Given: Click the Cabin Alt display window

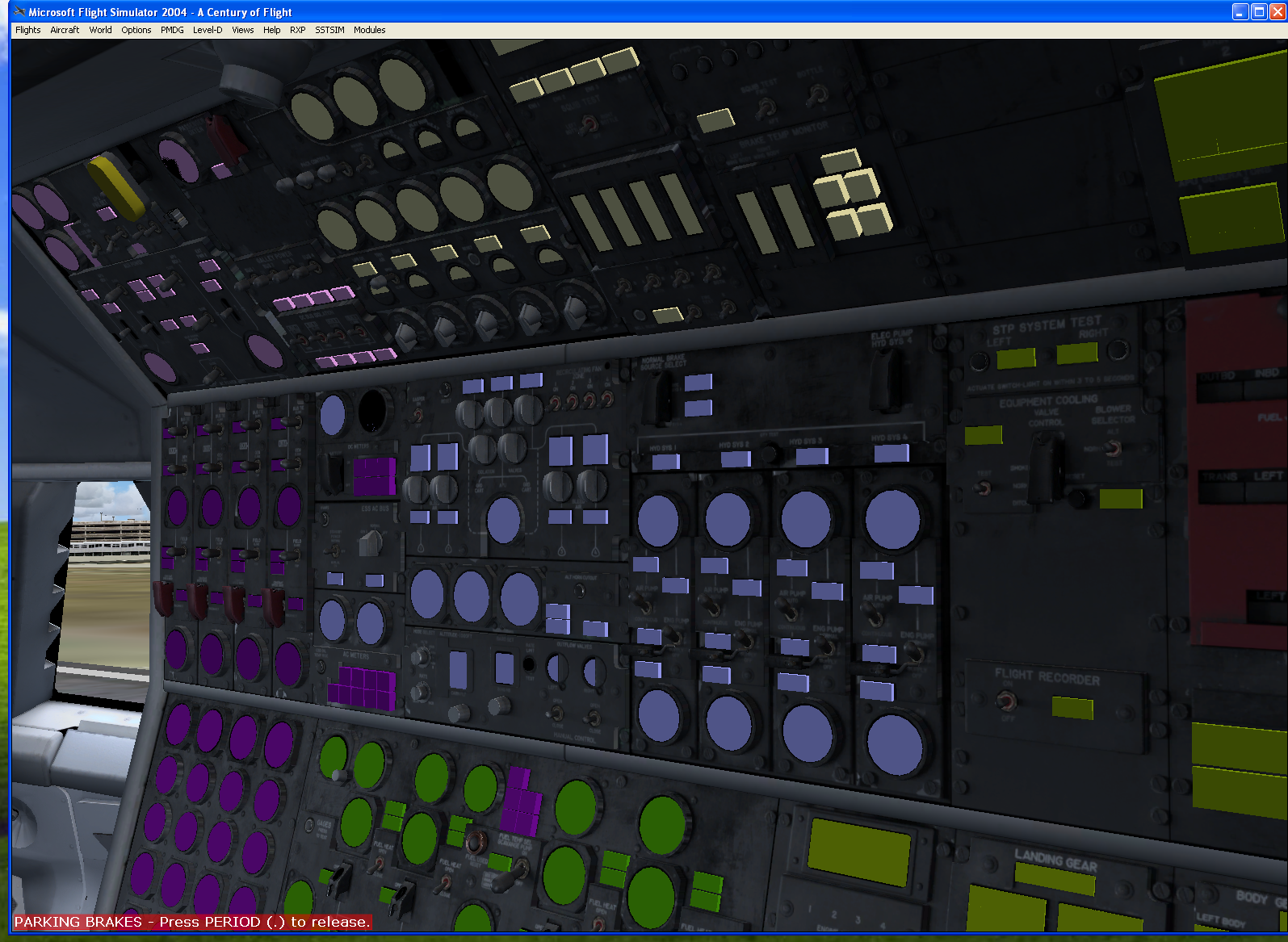Looking at the screenshot, I should pyautogui.click(x=458, y=671).
